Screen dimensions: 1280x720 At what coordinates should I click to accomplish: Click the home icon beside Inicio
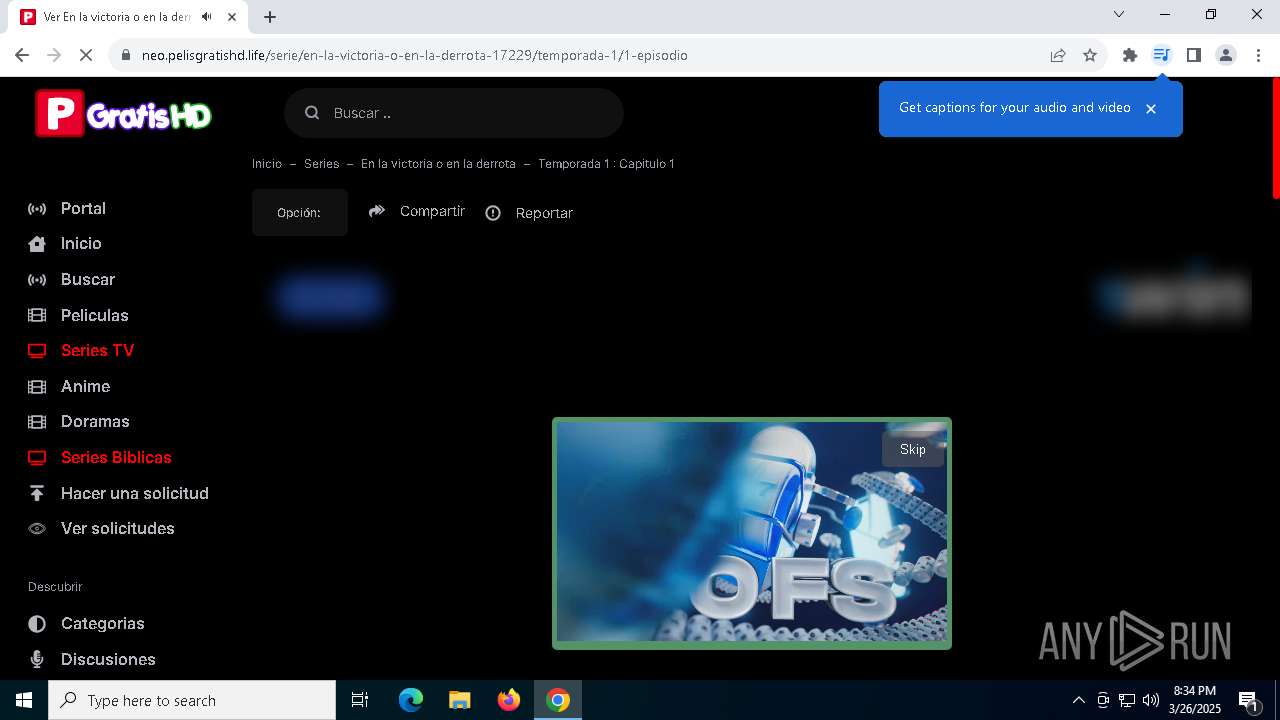(x=37, y=244)
